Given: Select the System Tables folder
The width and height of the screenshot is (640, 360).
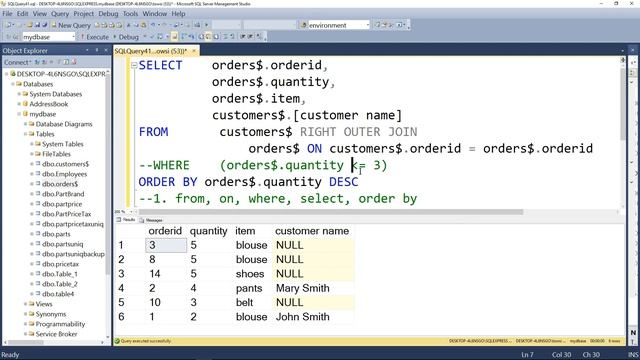Looking at the screenshot, I should (x=62, y=144).
